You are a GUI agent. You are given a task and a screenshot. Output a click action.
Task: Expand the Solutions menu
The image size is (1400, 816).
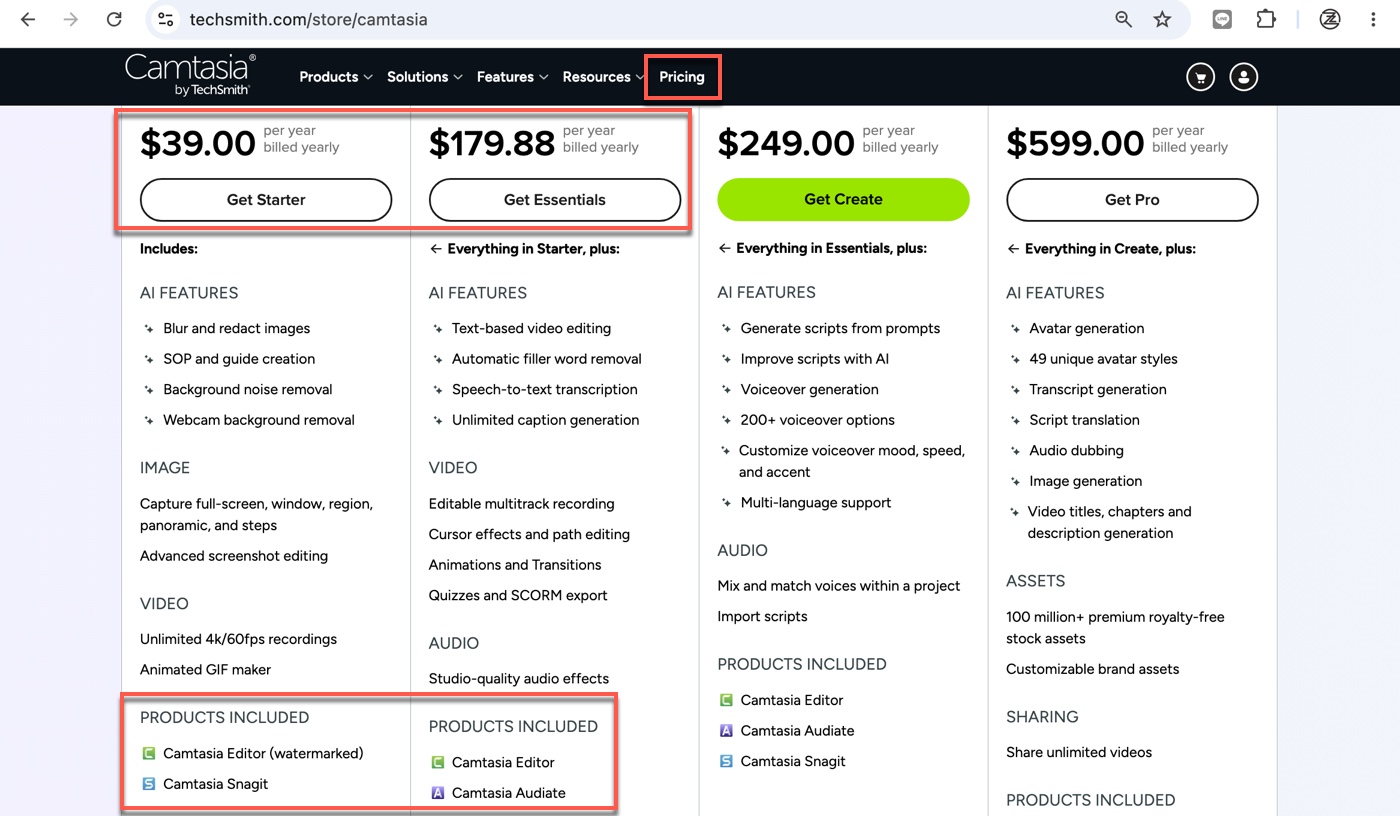[425, 77]
